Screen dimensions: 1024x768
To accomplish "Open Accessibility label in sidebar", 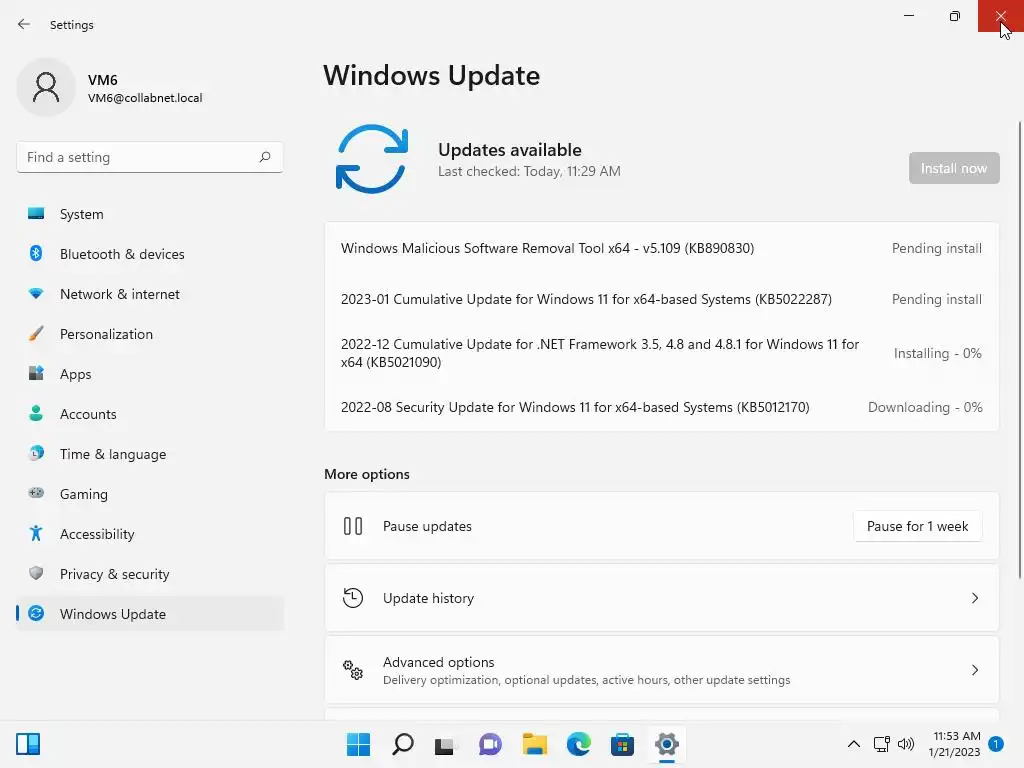I will tap(97, 534).
